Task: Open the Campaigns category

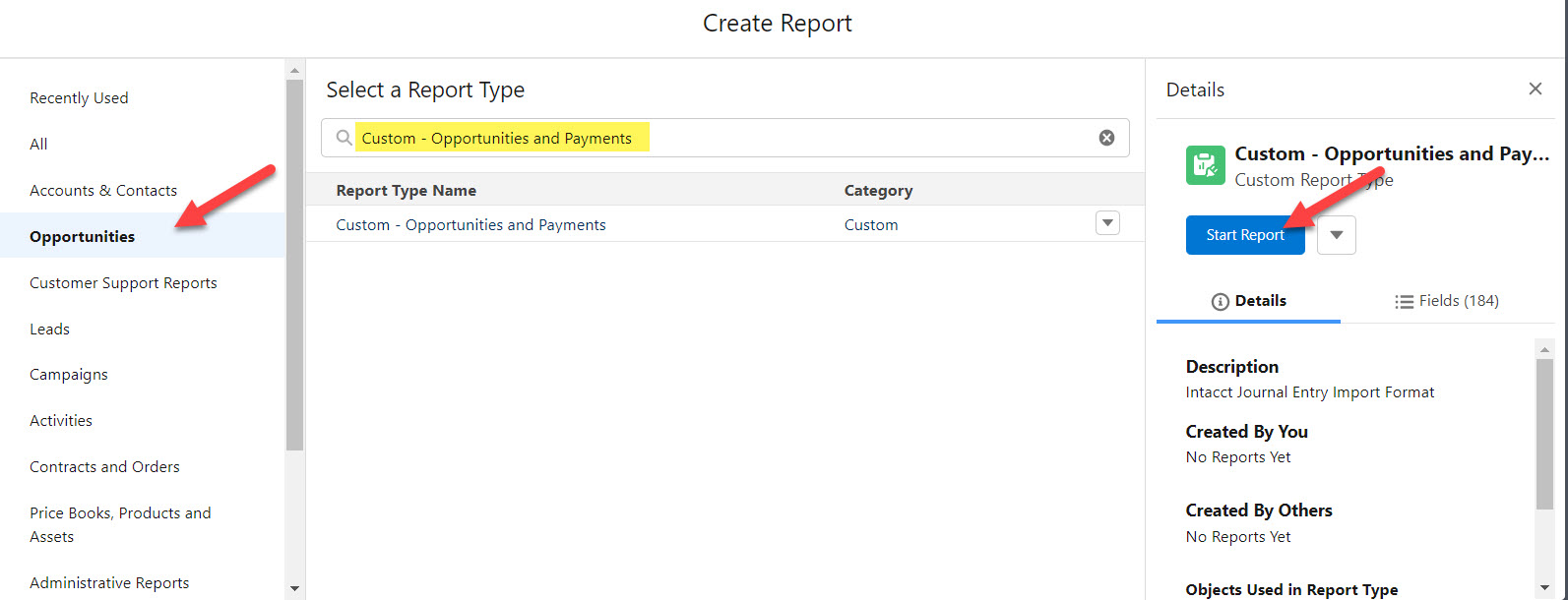Action: [x=69, y=375]
